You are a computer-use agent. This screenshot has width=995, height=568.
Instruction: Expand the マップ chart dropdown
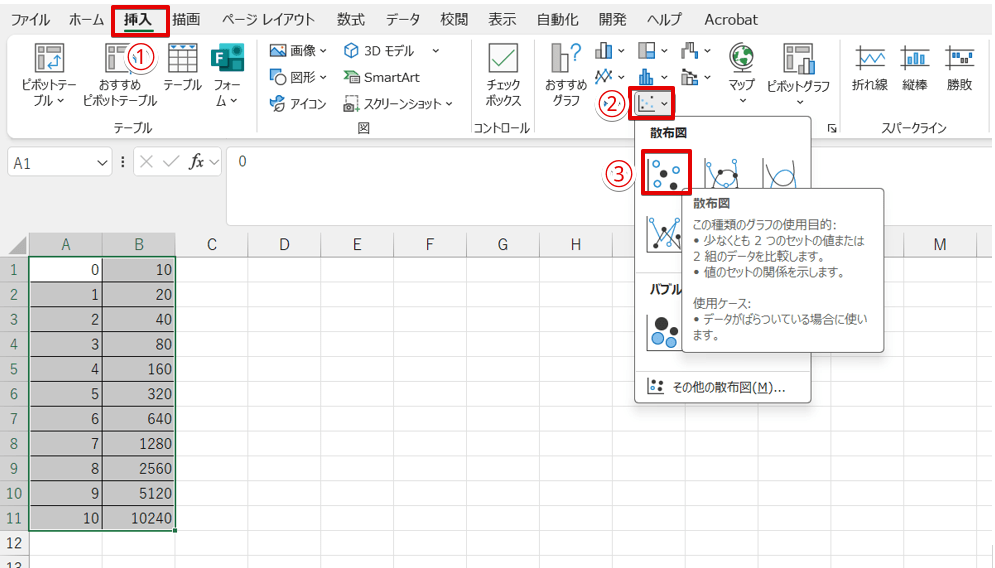(x=741, y=101)
